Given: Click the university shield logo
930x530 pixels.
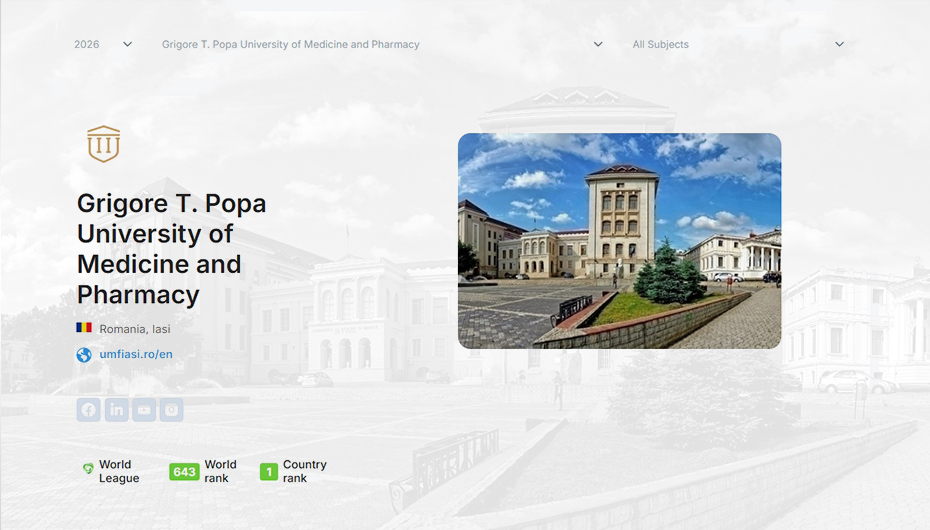Looking at the screenshot, I should 104,144.
